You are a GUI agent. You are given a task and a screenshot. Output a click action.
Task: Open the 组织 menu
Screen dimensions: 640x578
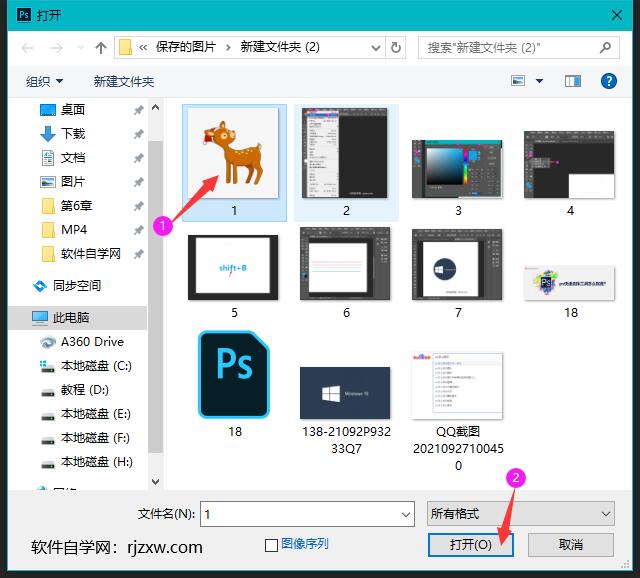pyautogui.click(x=44, y=82)
